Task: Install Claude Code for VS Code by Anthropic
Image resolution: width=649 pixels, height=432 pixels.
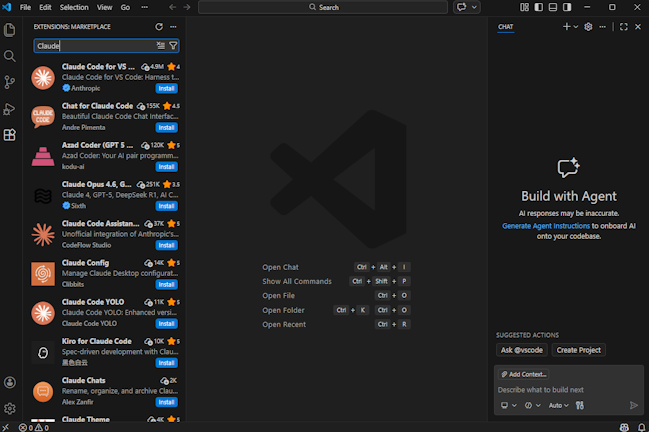Action: (166, 88)
